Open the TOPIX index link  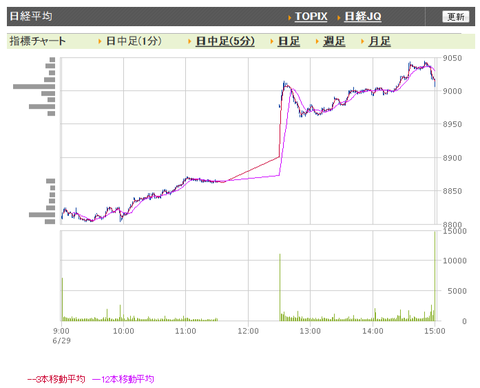(x=311, y=16)
